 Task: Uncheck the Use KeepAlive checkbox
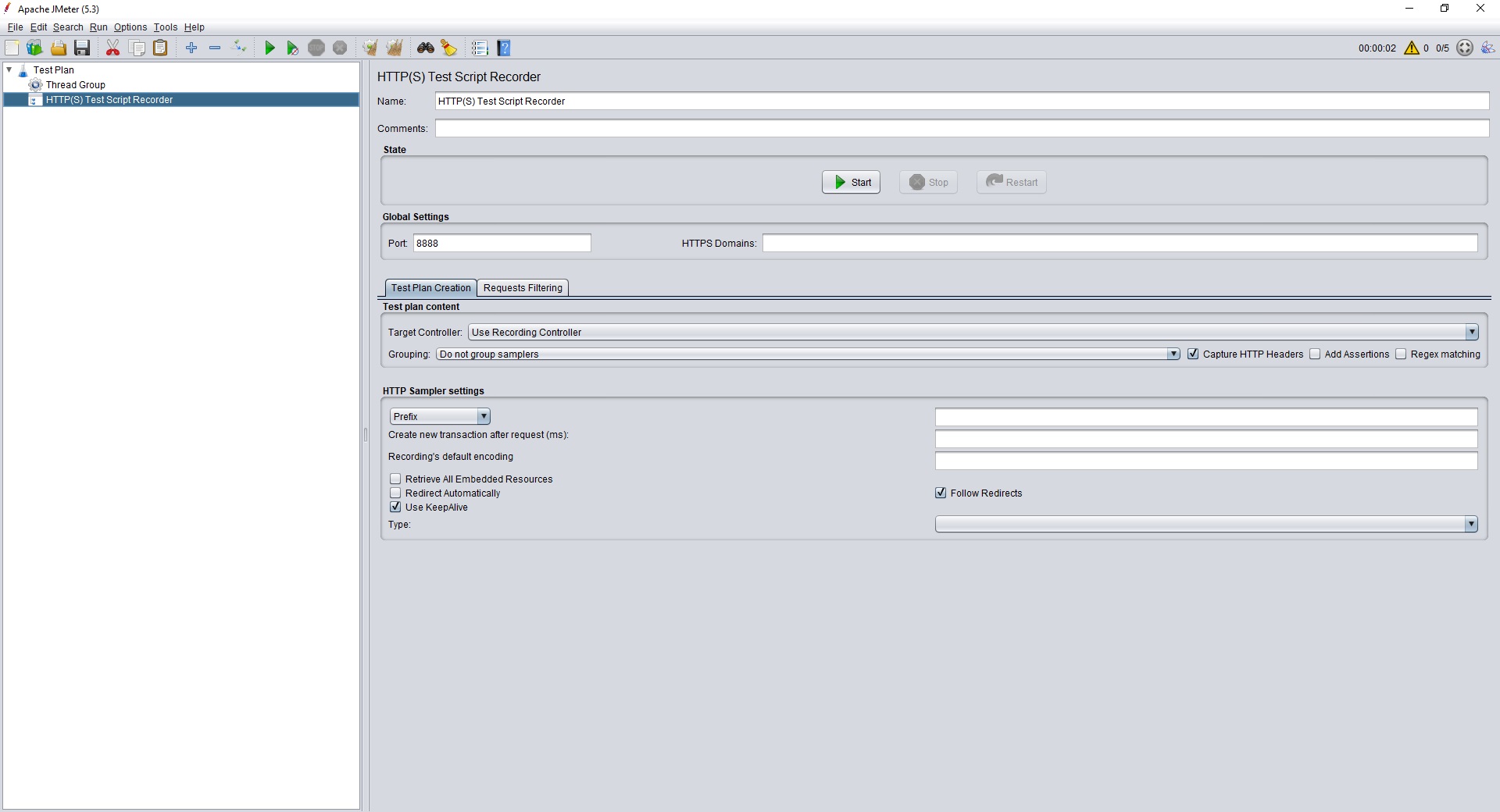click(x=395, y=507)
